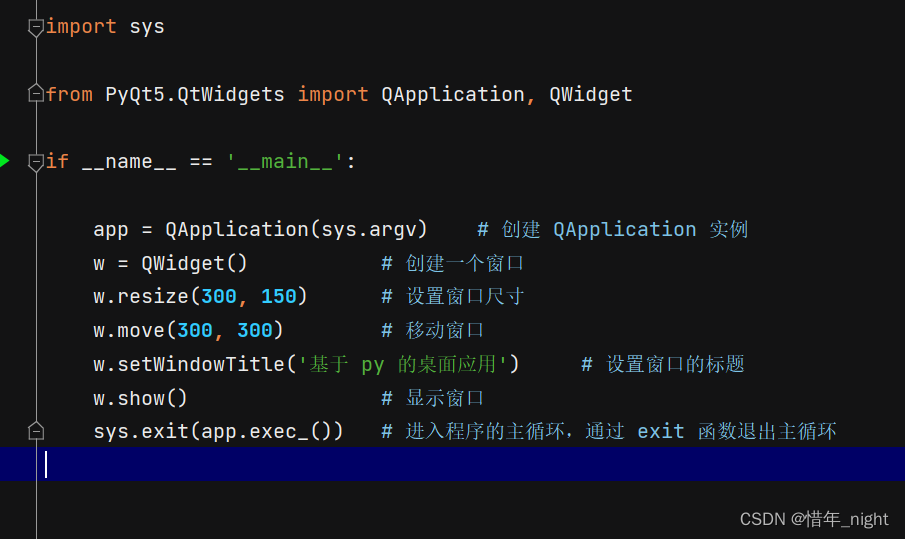Click 'QWidget()' in w assignment
The image size is (905, 539).
click(x=194, y=263)
